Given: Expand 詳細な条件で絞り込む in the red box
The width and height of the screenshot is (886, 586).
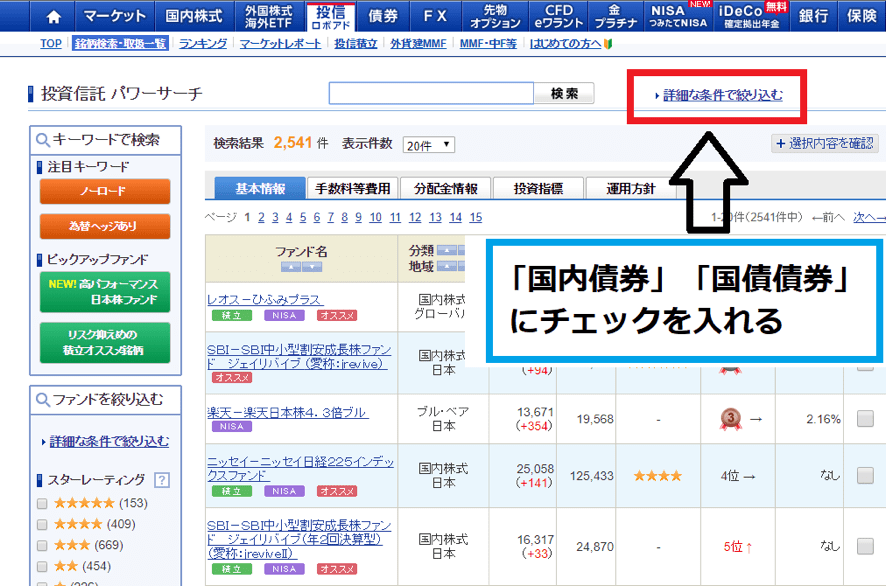Looking at the screenshot, I should [x=722, y=95].
